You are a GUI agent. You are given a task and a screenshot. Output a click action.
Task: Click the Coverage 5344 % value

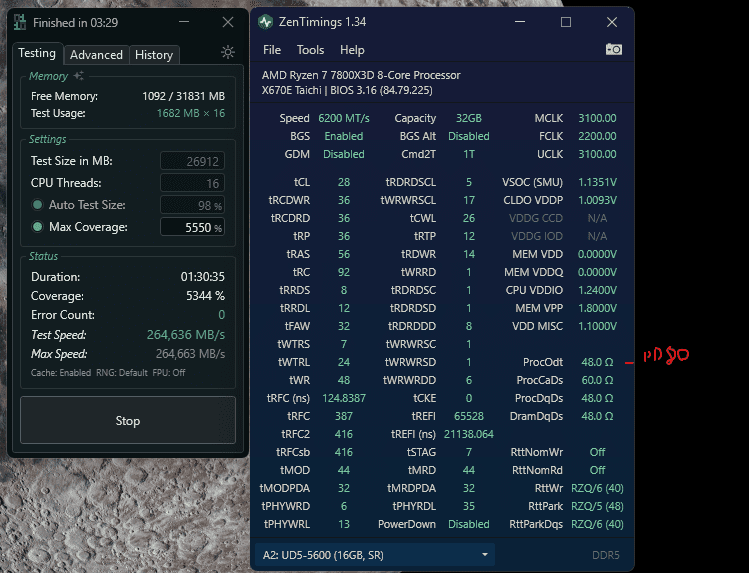point(205,296)
